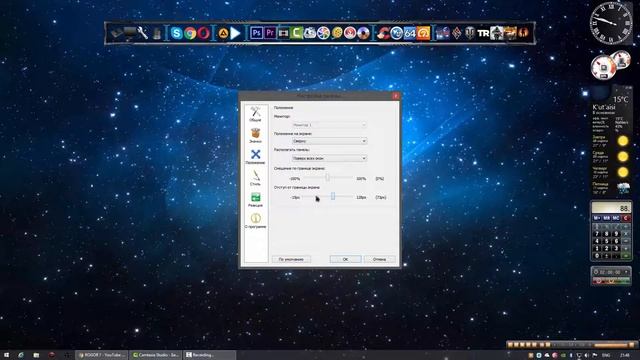
Task: Click the ENG language indicator
Action: tap(606, 355)
